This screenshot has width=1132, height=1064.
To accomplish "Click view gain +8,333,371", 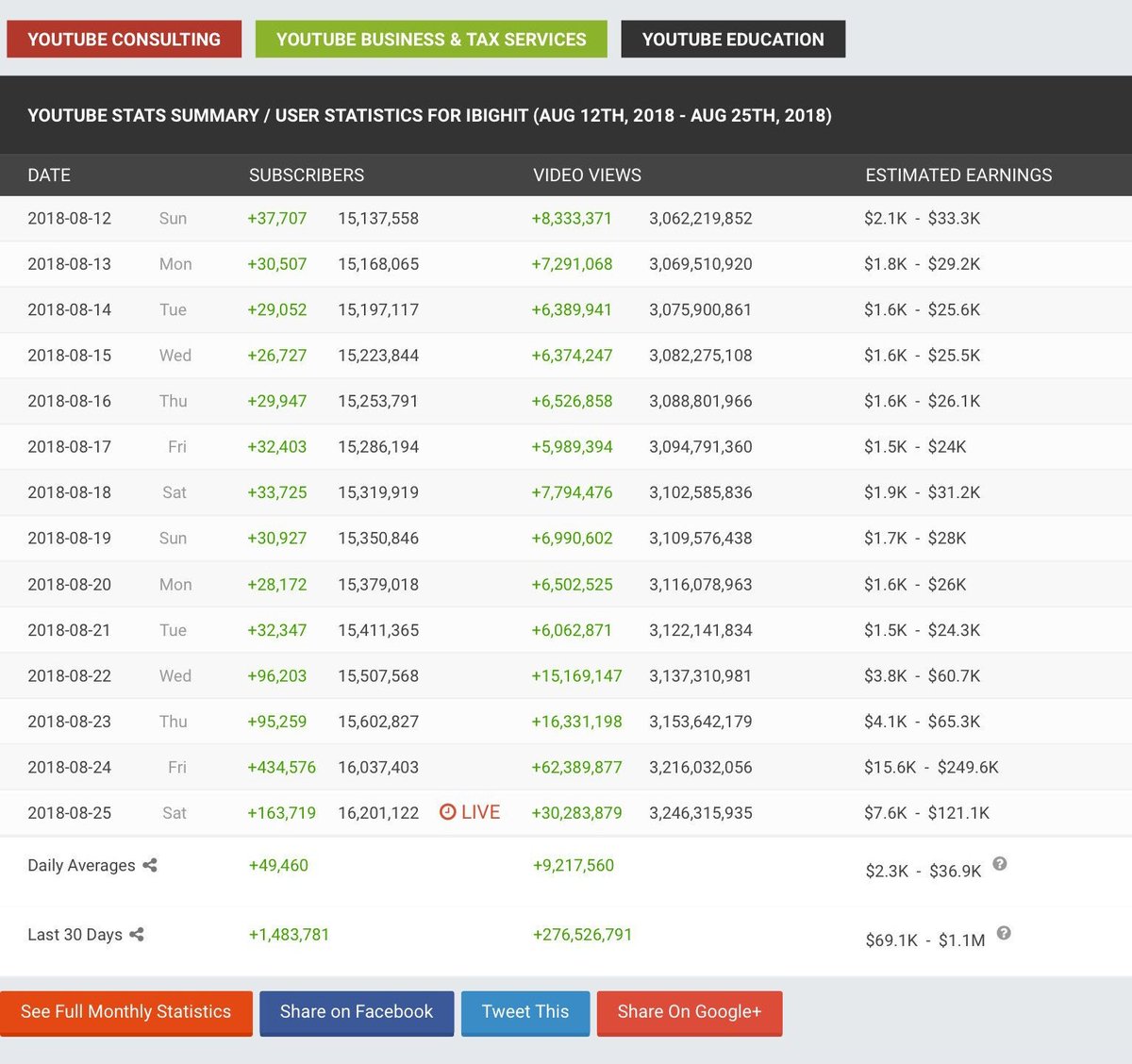I will (x=572, y=219).
